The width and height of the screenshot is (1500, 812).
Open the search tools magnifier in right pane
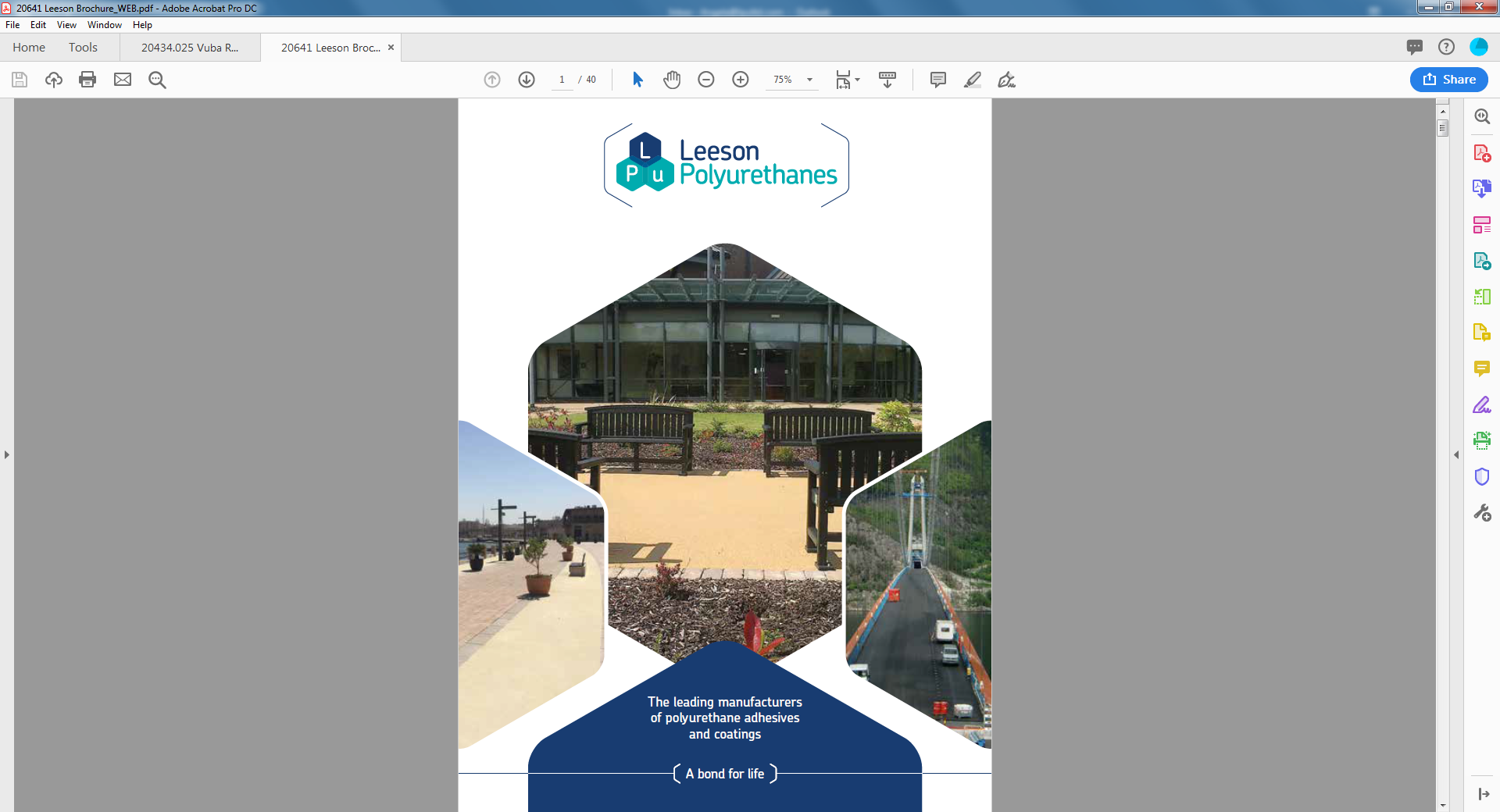click(1482, 116)
